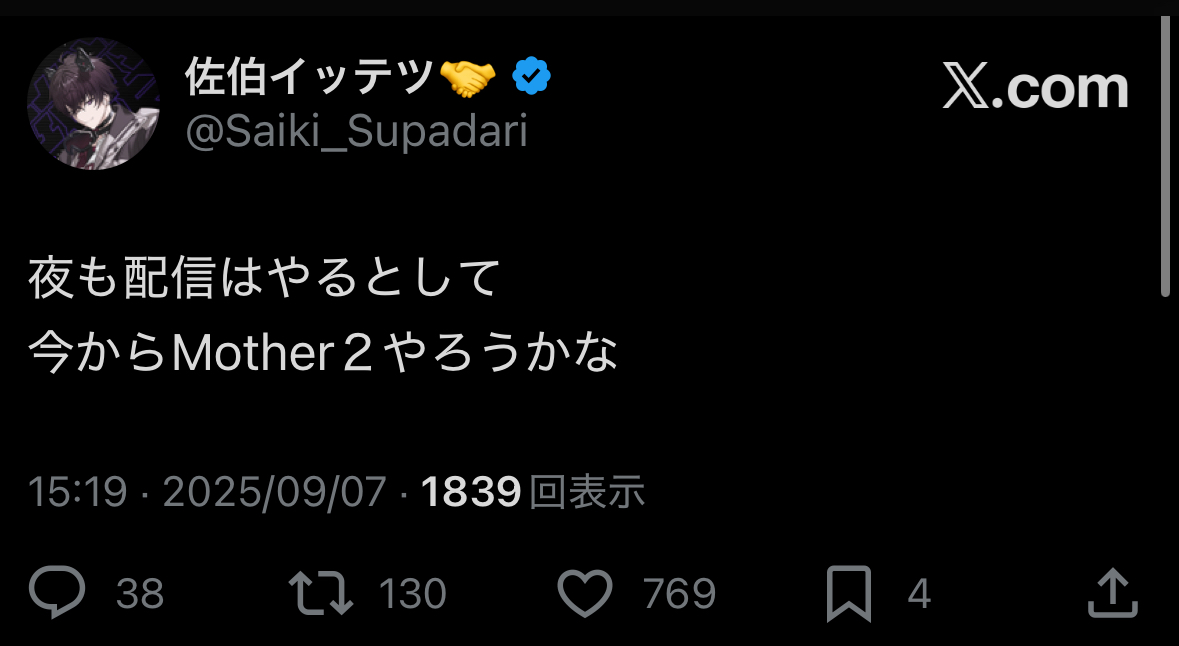Open the 佐伯イッテツ display name
The width and height of the screenshot is (1179, 646).
click(310, 77)
